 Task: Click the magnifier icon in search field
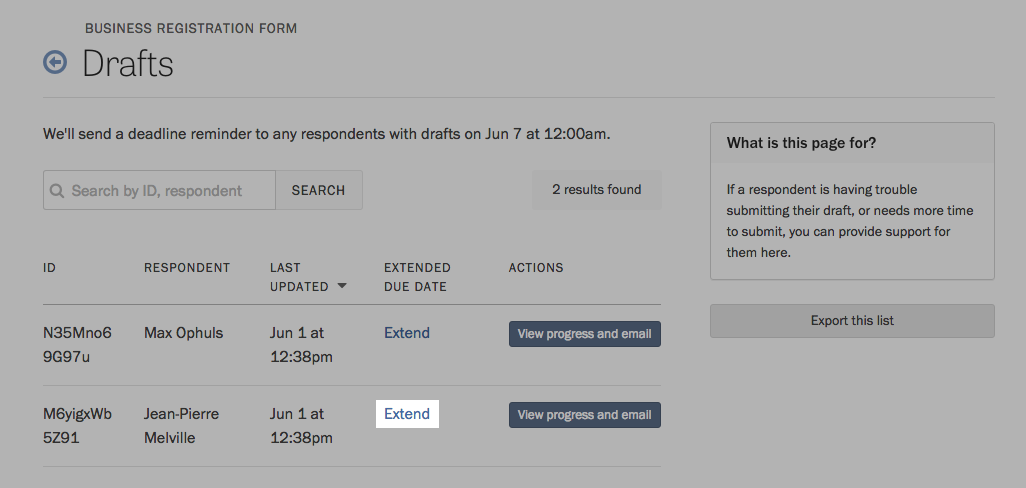(x=57, y=190)
